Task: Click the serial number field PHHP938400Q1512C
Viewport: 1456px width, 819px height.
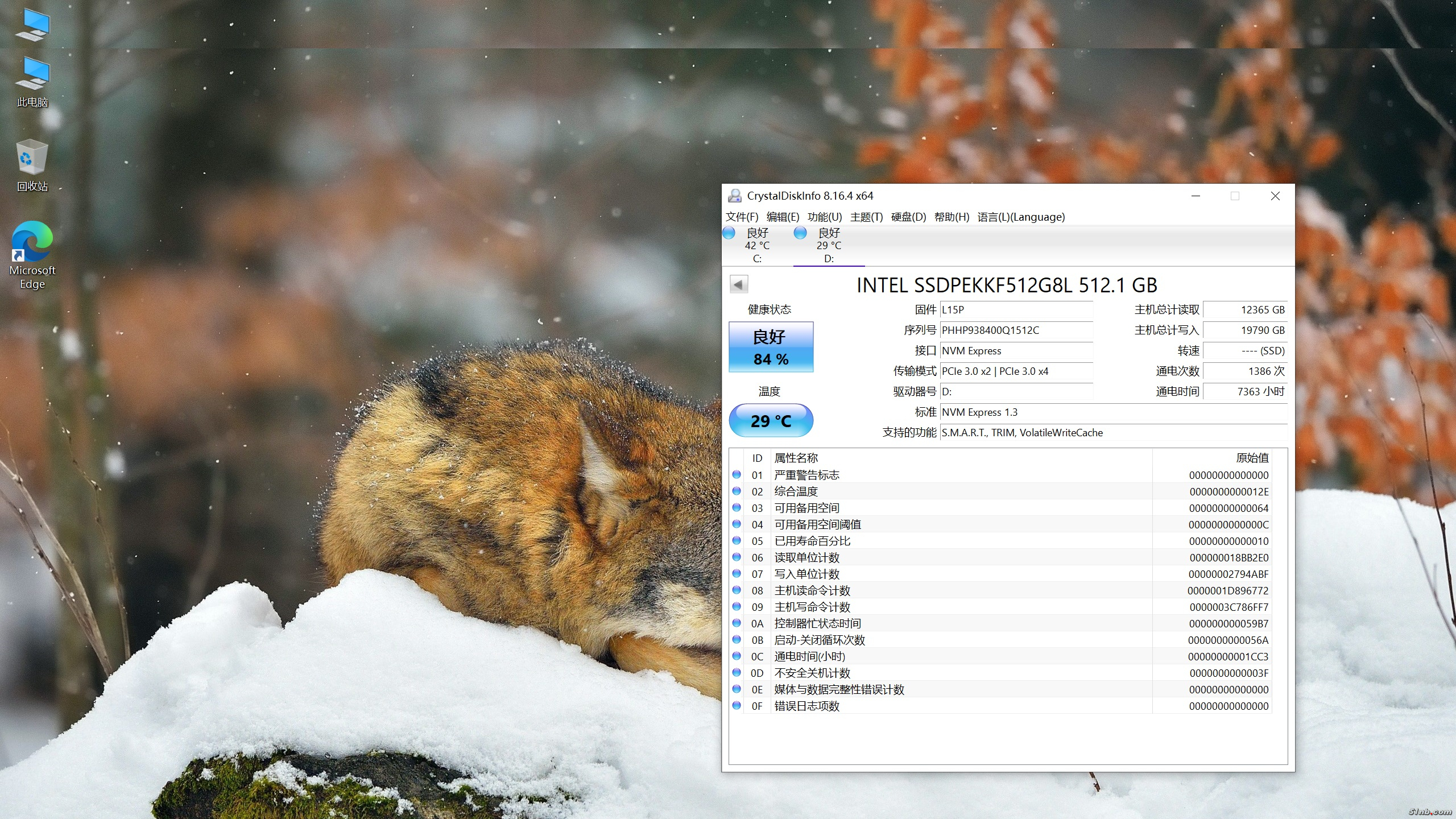Action: [x=1016, y=330]
